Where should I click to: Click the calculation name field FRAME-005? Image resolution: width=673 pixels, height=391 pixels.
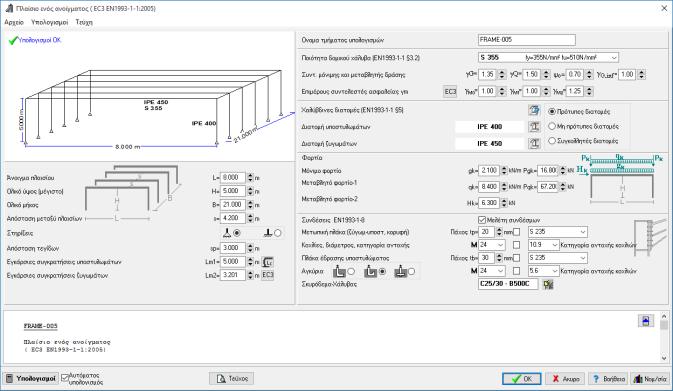(x=527, y=39)
